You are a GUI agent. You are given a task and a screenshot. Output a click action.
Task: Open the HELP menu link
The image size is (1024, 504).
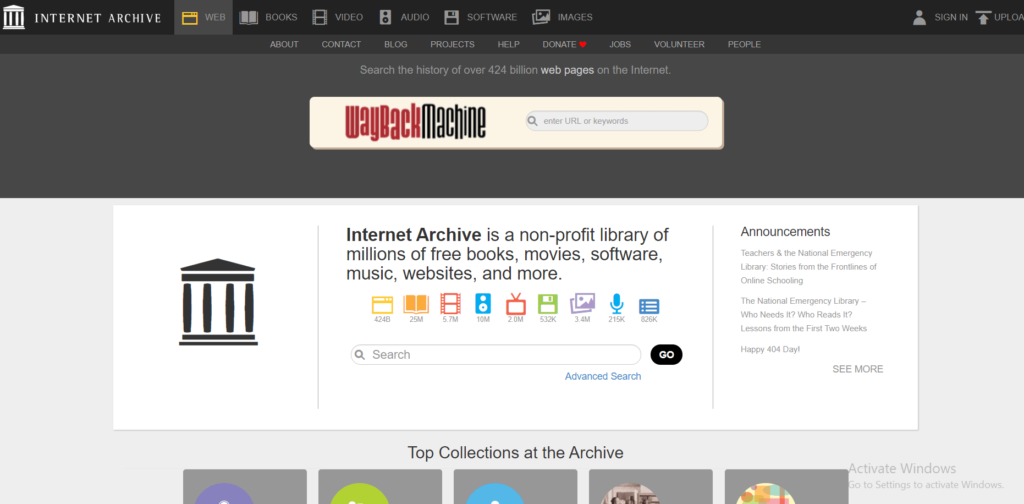pos(508,44)
